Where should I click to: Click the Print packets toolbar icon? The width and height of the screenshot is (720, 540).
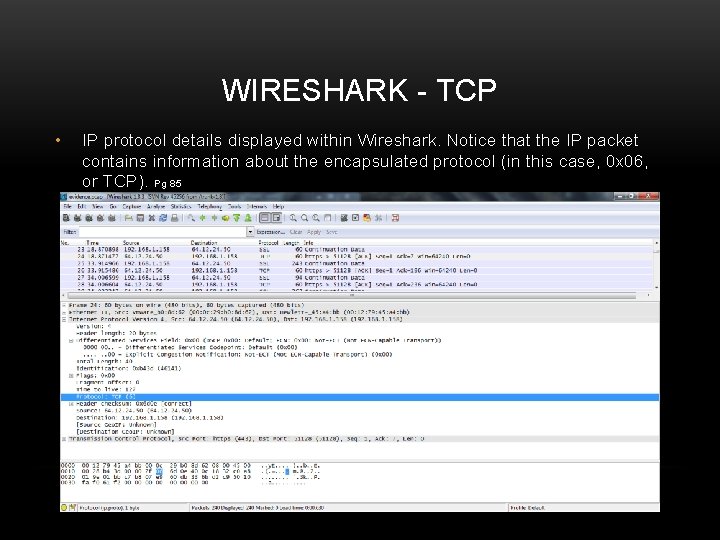(174, 218)
